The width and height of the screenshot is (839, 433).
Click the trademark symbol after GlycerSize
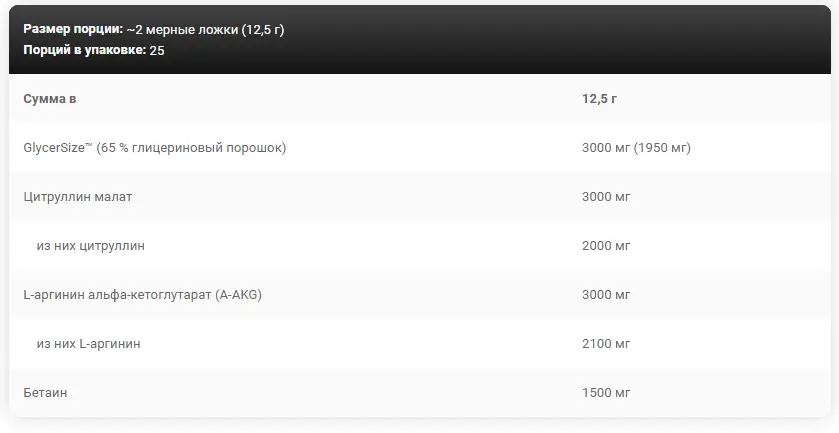90,146
